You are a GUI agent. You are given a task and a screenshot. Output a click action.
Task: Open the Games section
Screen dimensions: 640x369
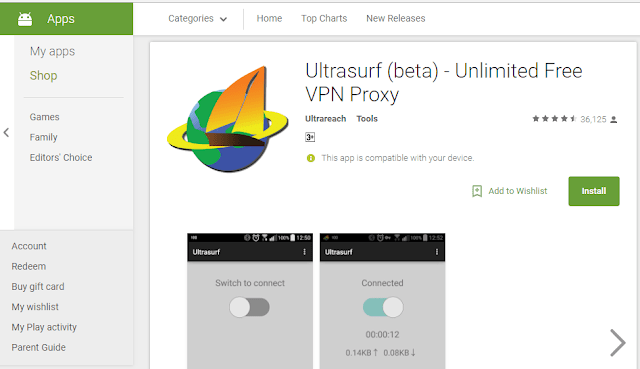(x=44, y=117)
